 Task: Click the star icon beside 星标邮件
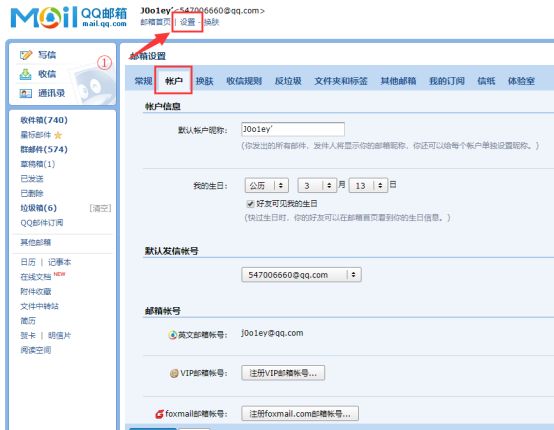[x=58, y=135]
